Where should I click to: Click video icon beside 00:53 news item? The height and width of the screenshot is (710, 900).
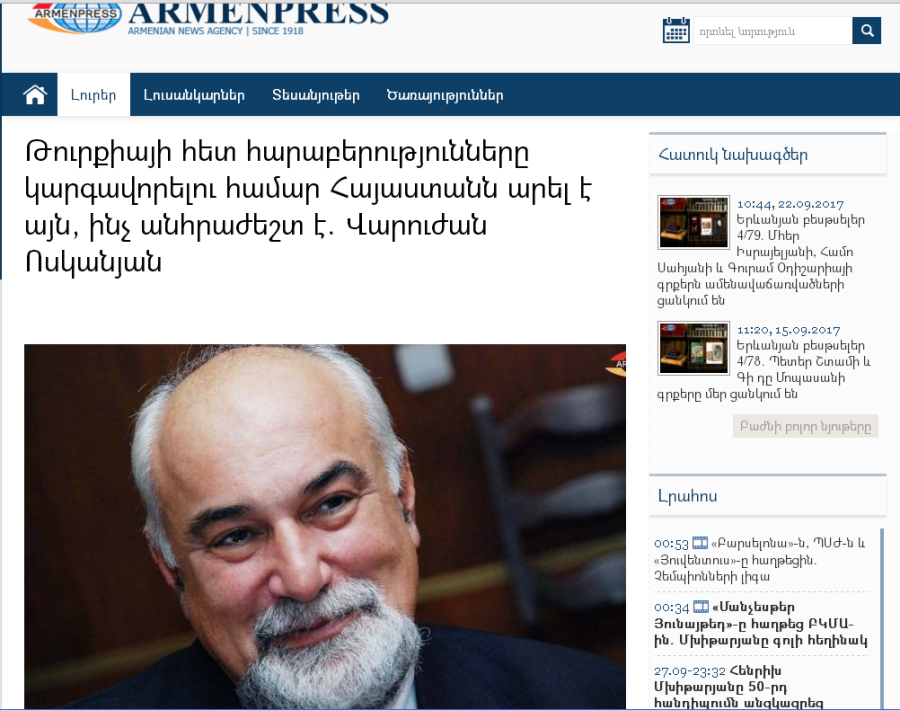point(700,543)
